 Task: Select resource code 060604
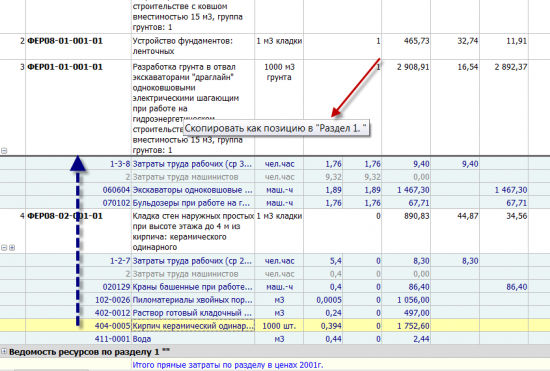pos(116,190)
